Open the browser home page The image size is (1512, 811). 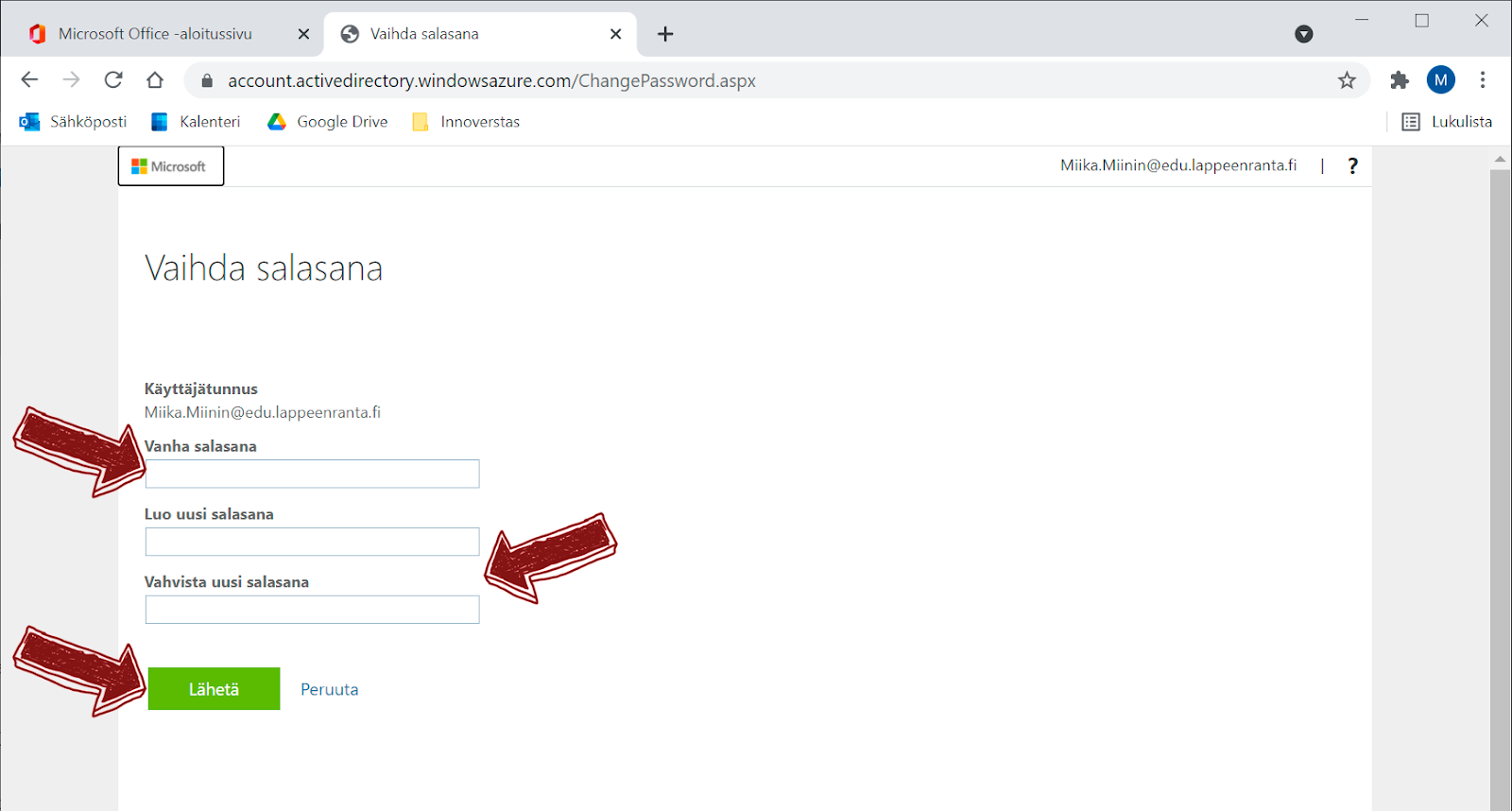pos(155,80)
